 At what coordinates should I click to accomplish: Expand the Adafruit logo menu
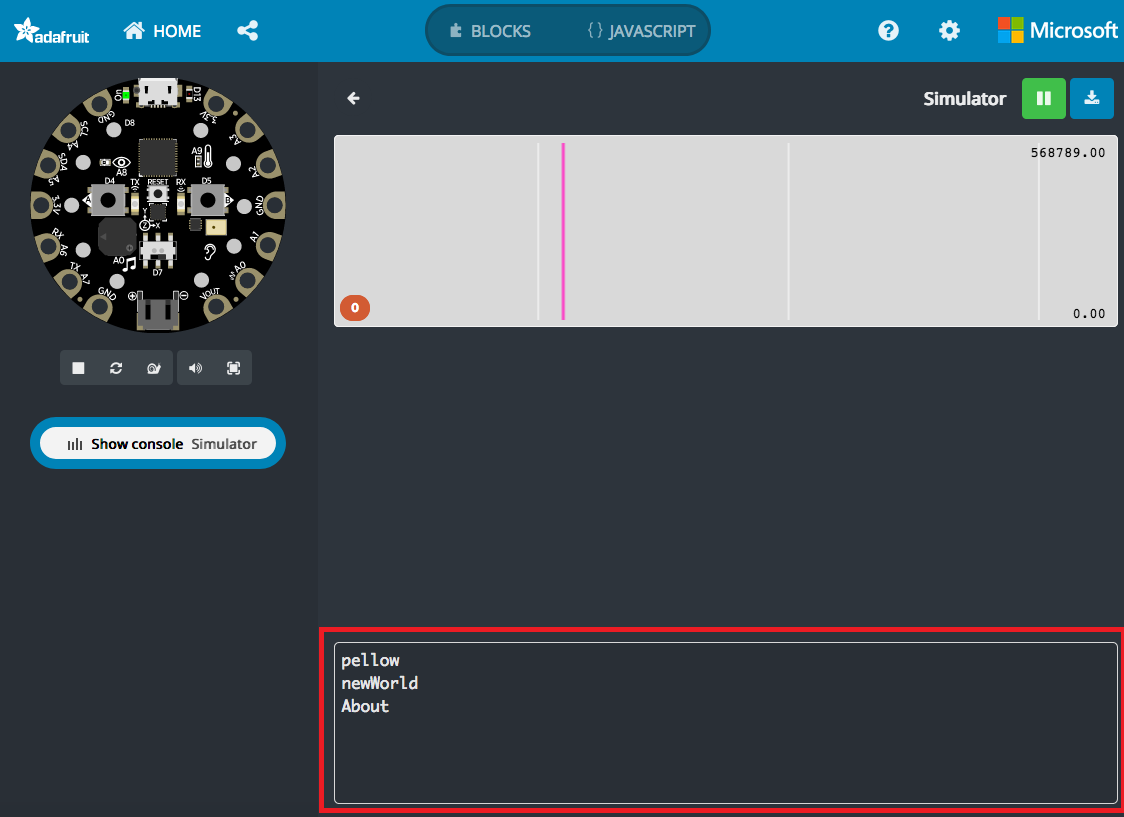coord(50,30)
